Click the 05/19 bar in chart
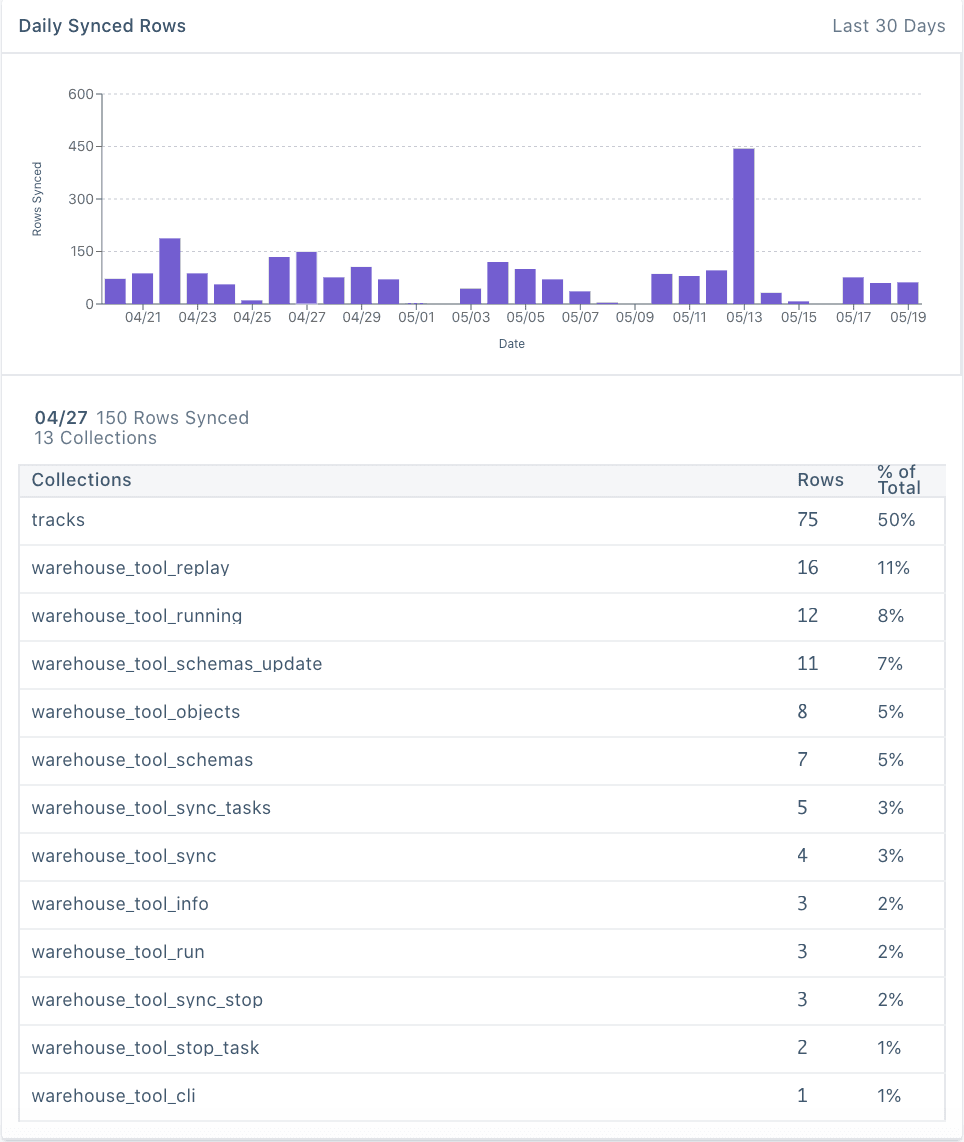964x1142 pixels. [x=907, y=293]
